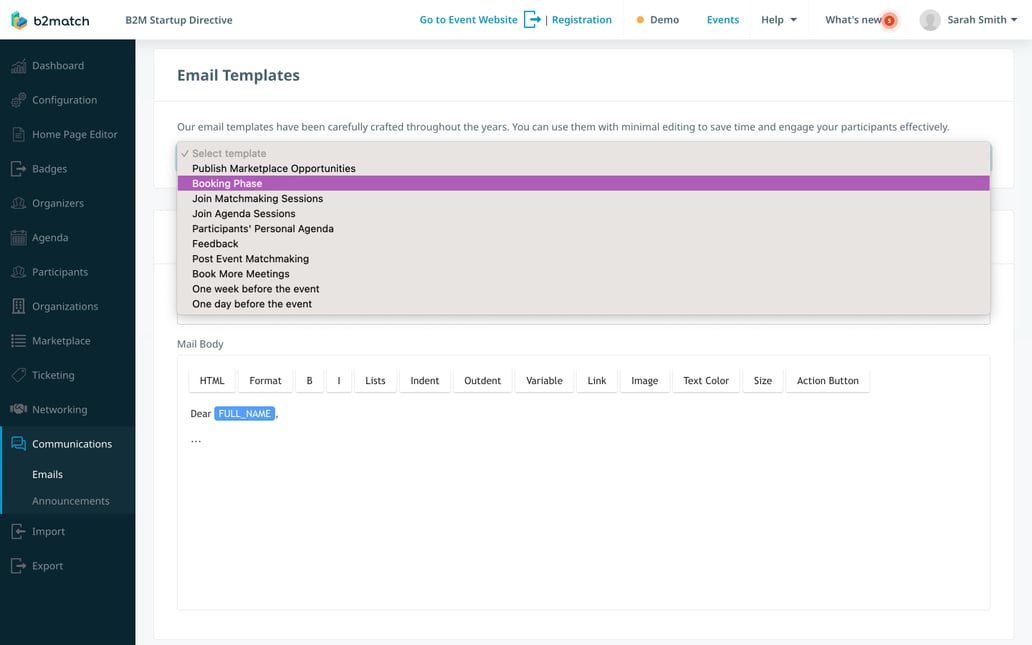This screenshot has height=645, width=1032.
Task: Switch to HTML view in the editor
Action: click(211, 380)
